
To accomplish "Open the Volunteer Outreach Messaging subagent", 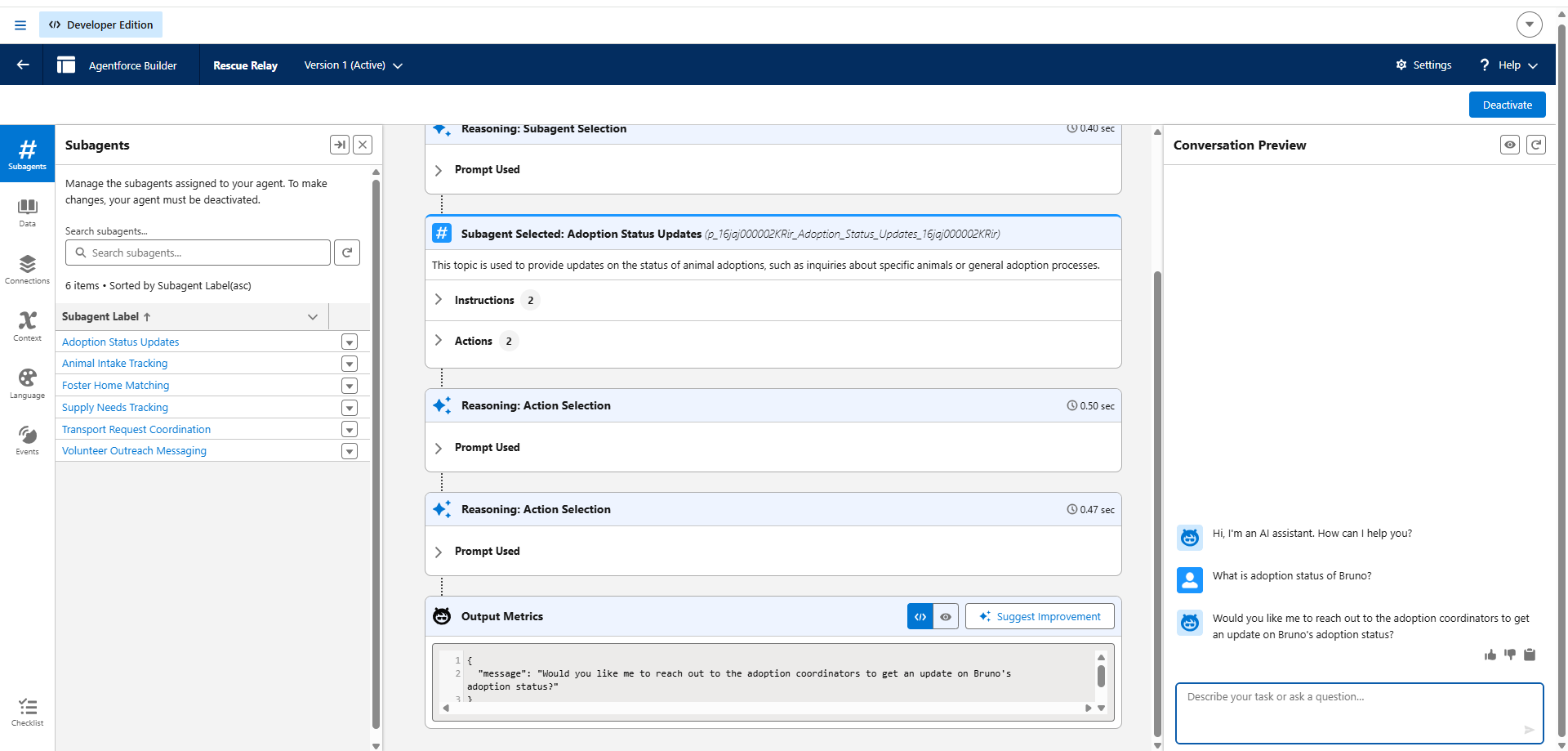I will 134,450.
